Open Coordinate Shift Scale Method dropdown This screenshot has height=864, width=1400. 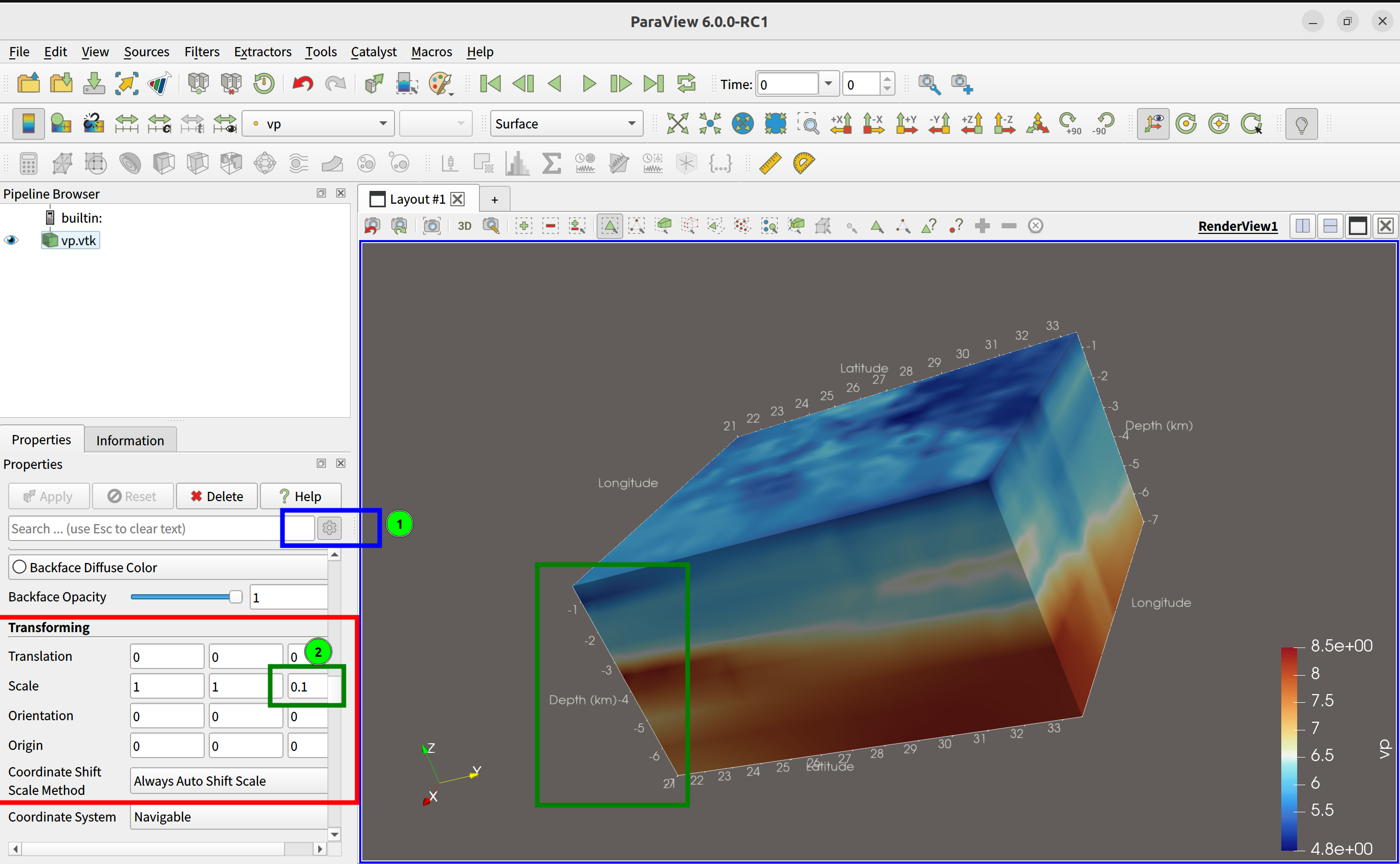(x=229, y=781)
